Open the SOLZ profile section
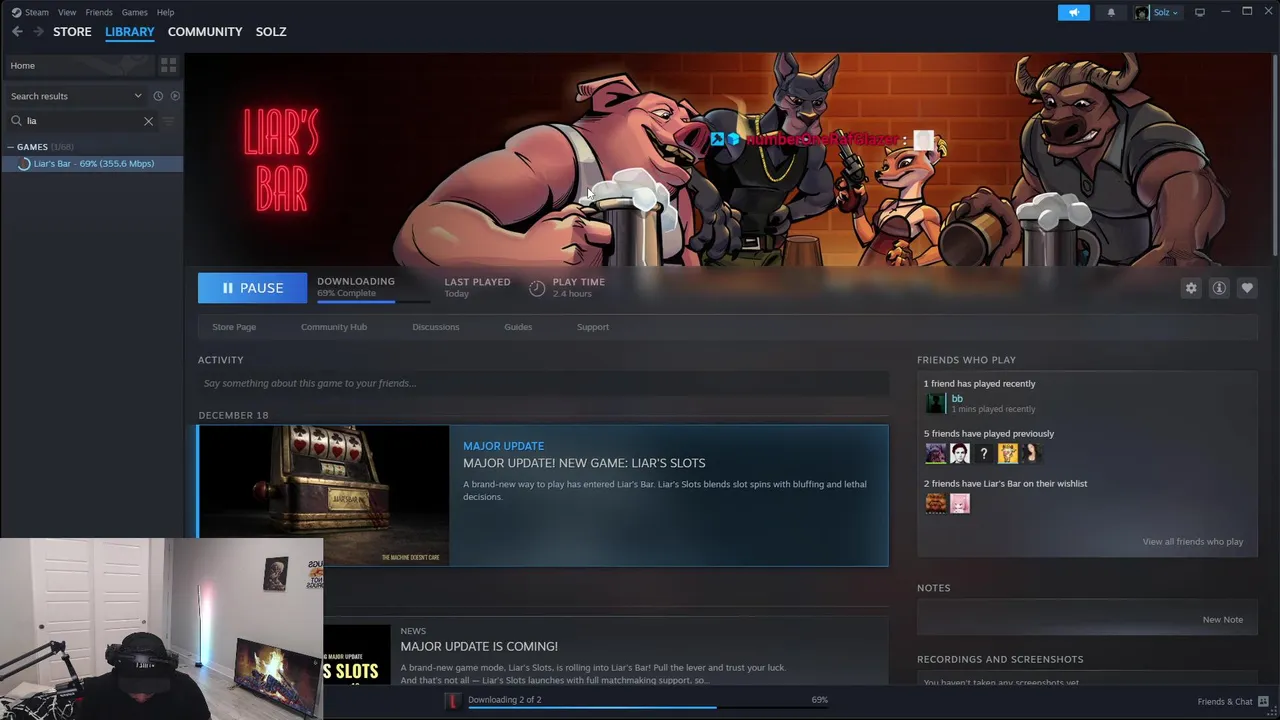The image size is (1280, 720). pyautogui.click(x=271, y=32)
